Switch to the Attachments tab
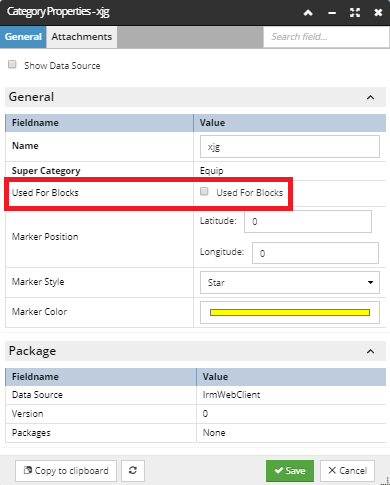The width and height of the screenshot is (390, 485). 82,37
